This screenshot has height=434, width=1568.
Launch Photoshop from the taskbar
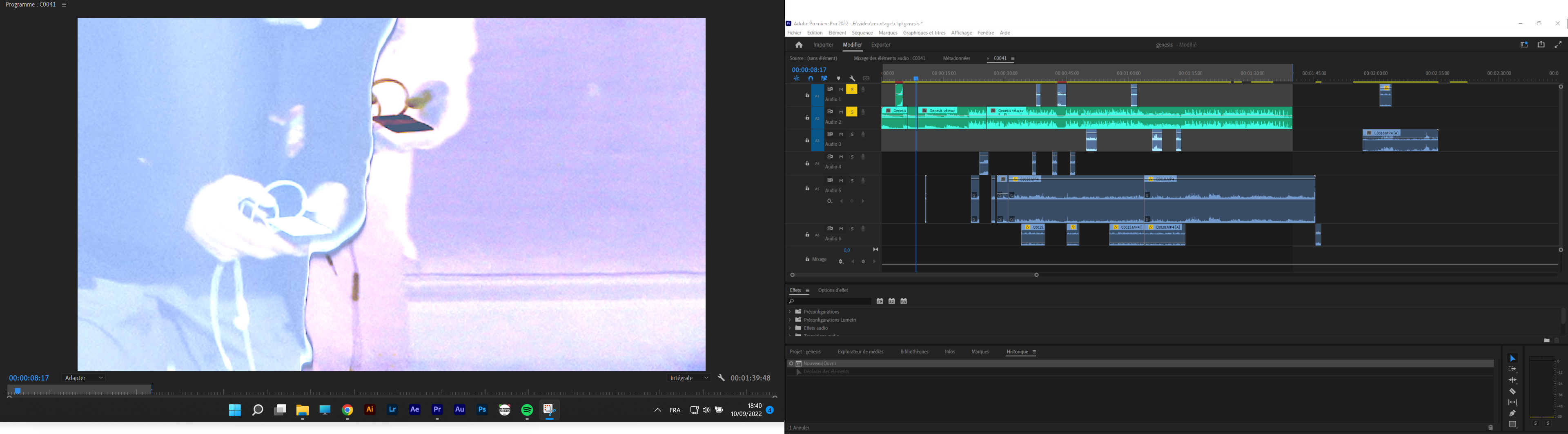481,410
